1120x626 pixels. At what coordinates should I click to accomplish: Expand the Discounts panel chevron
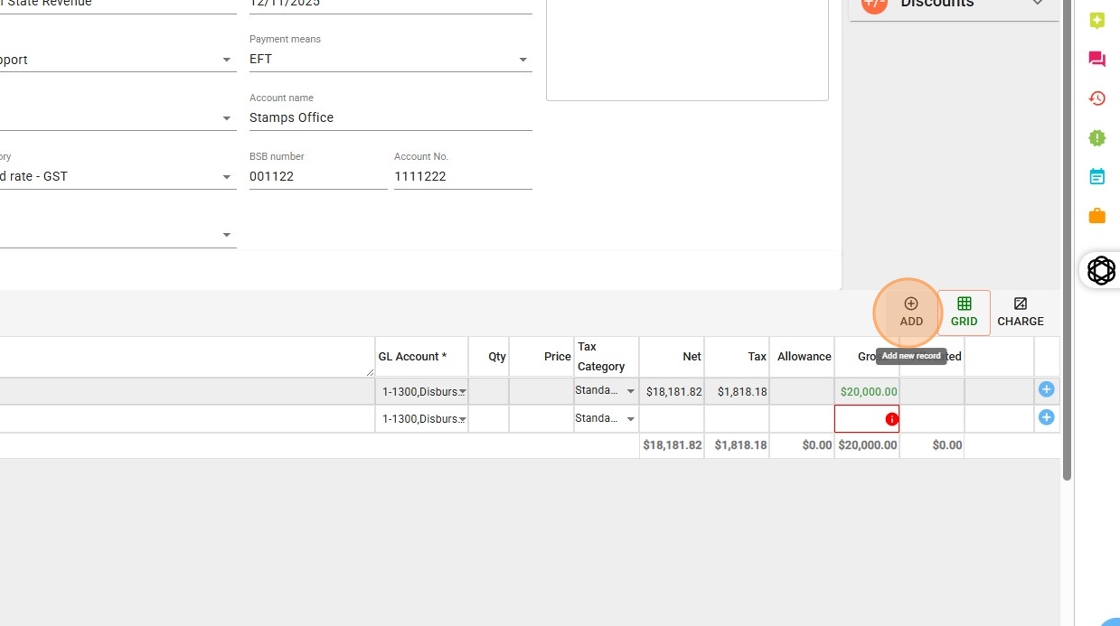[x=1038, y=4]
